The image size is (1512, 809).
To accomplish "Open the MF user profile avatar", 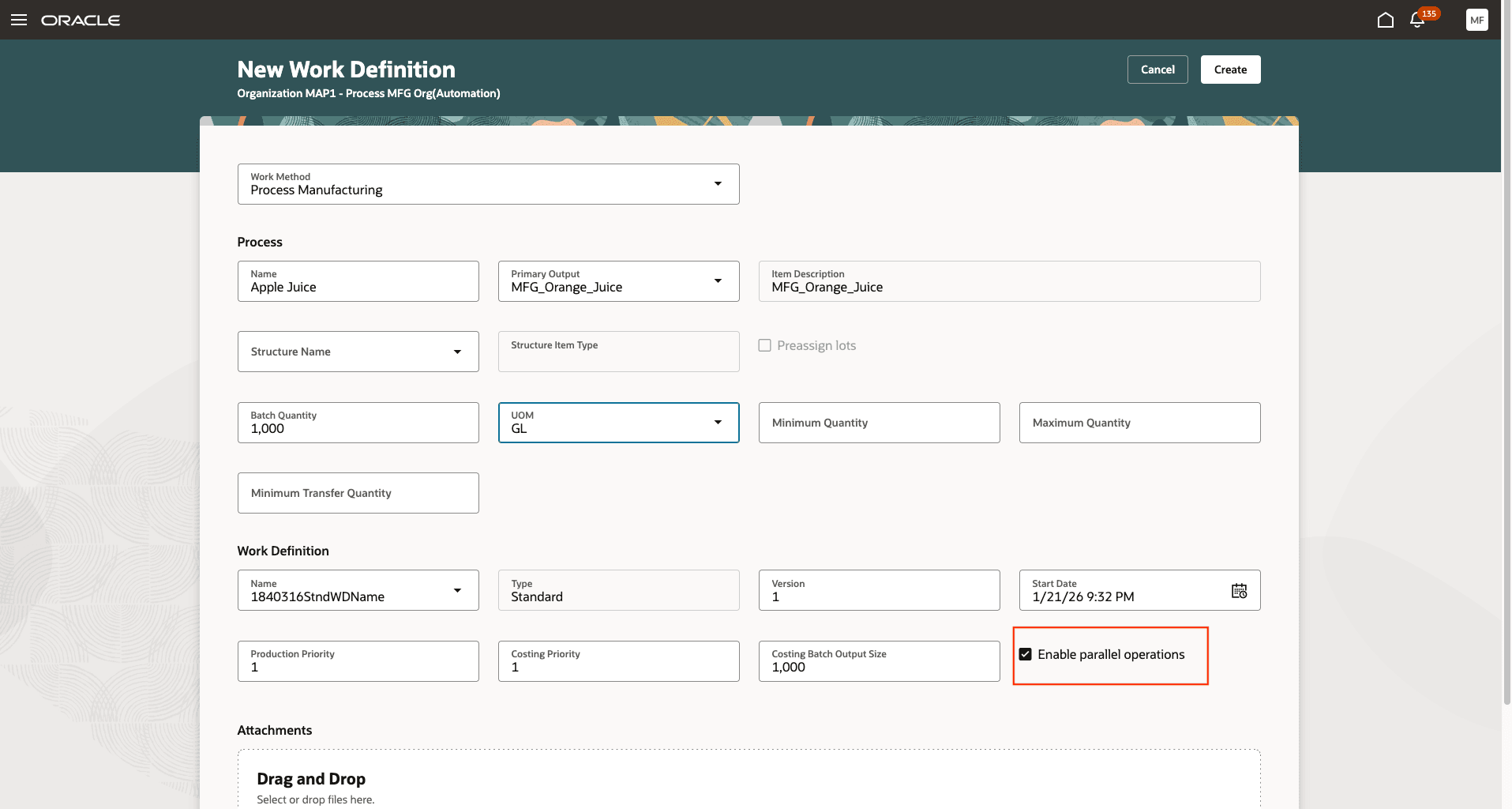I will pyautogui.click(x=1476, y=20).
